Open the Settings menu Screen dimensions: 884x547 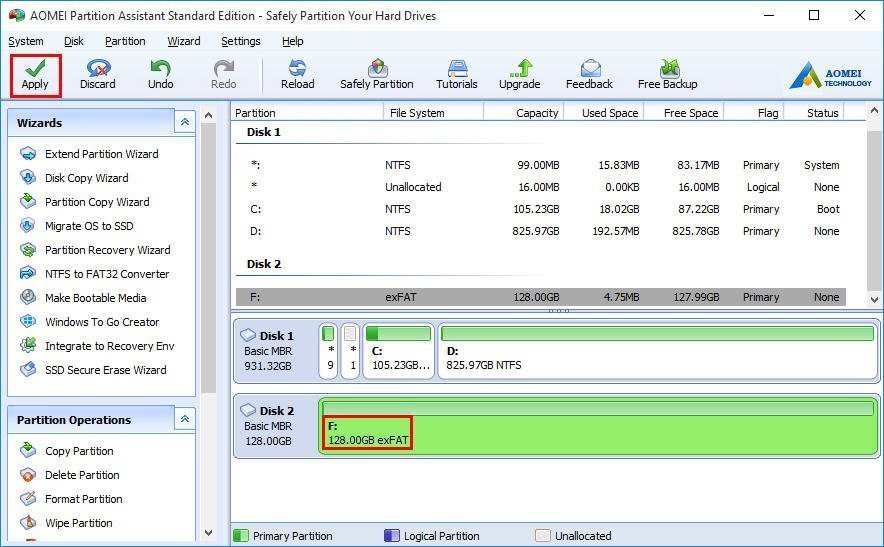click(241, 41)
